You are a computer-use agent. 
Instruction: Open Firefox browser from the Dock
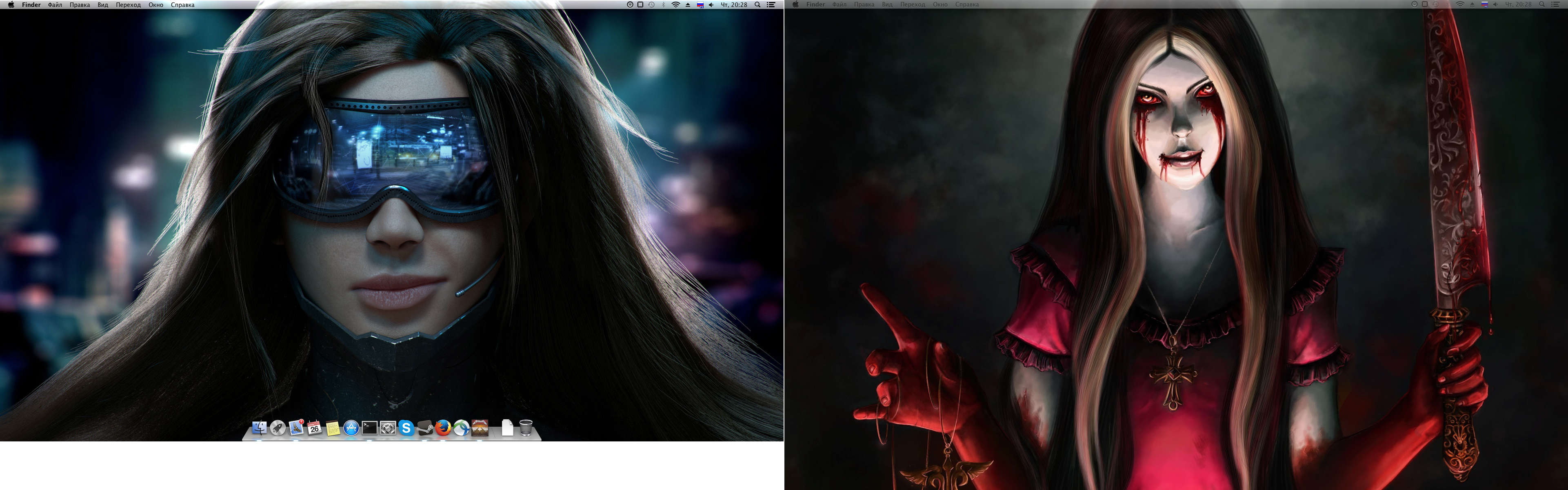tap(443, 428)
